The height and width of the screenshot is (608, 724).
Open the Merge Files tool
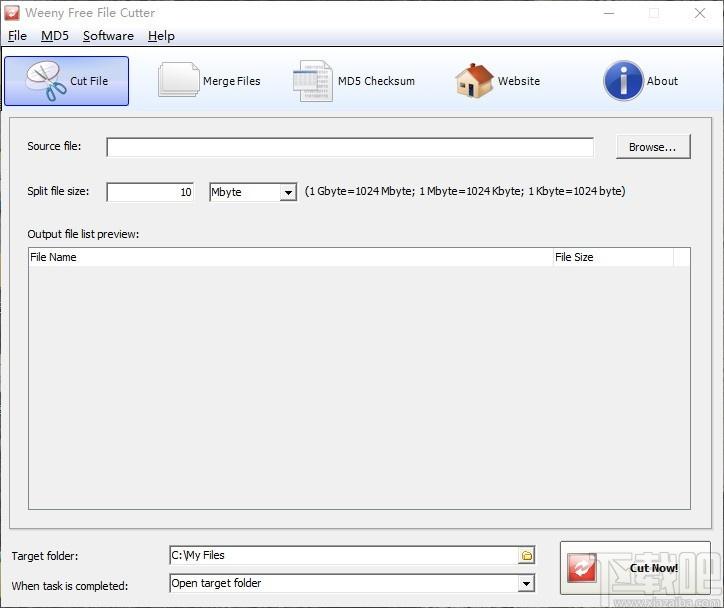point(209,81)
